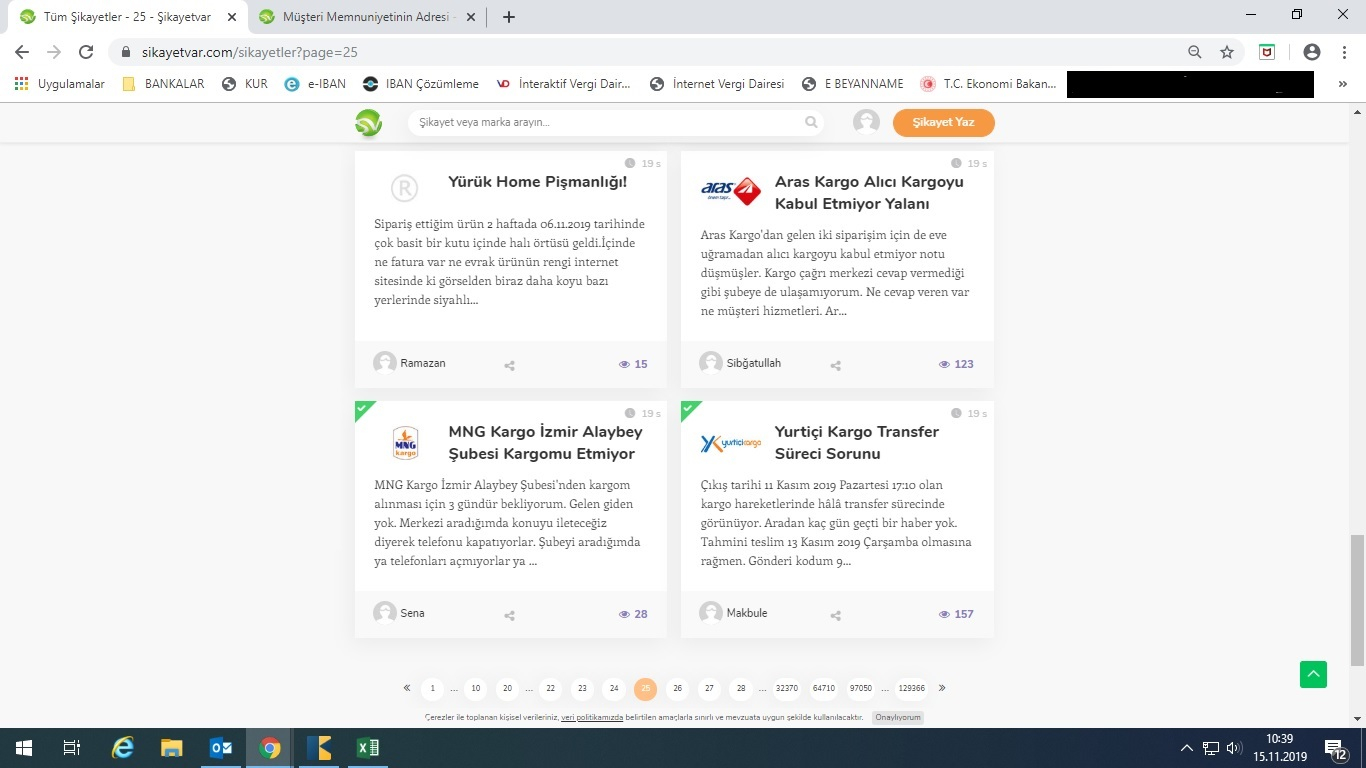
Task: Click the browser address bar URL
Action: [251, 52]
